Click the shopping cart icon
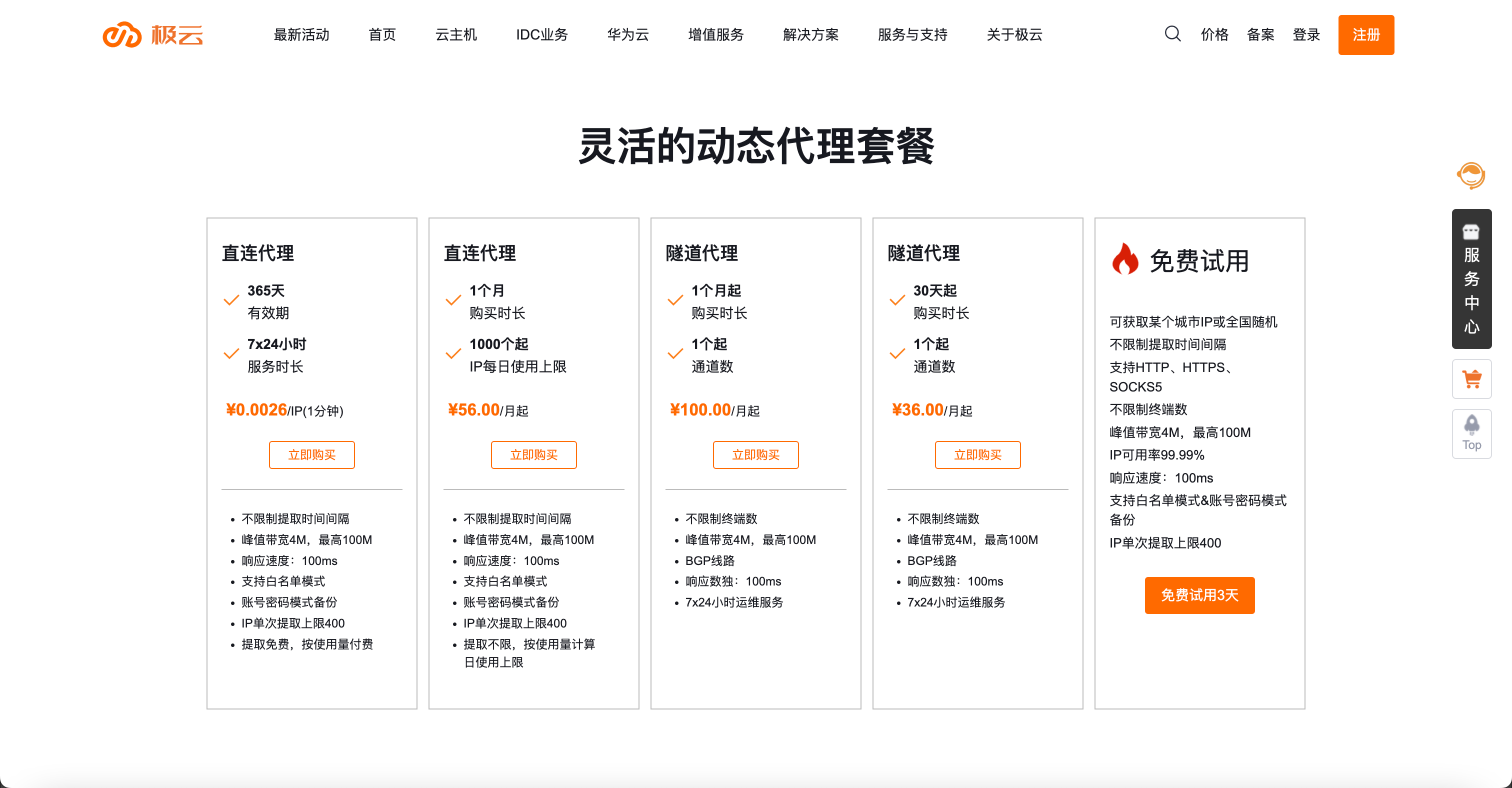This screenshot has height=788, width=1512. 1471,379
